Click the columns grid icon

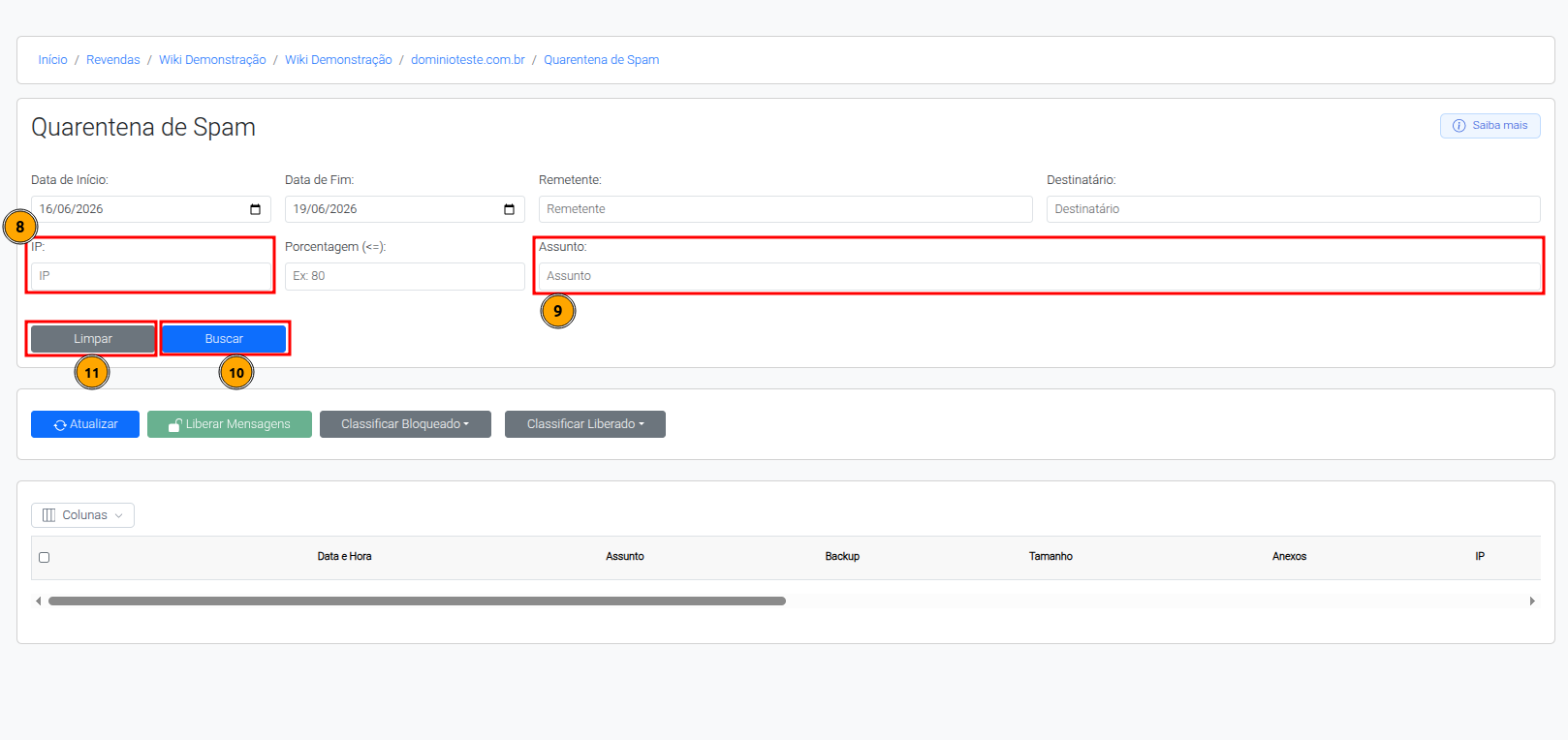coord(48,515)
